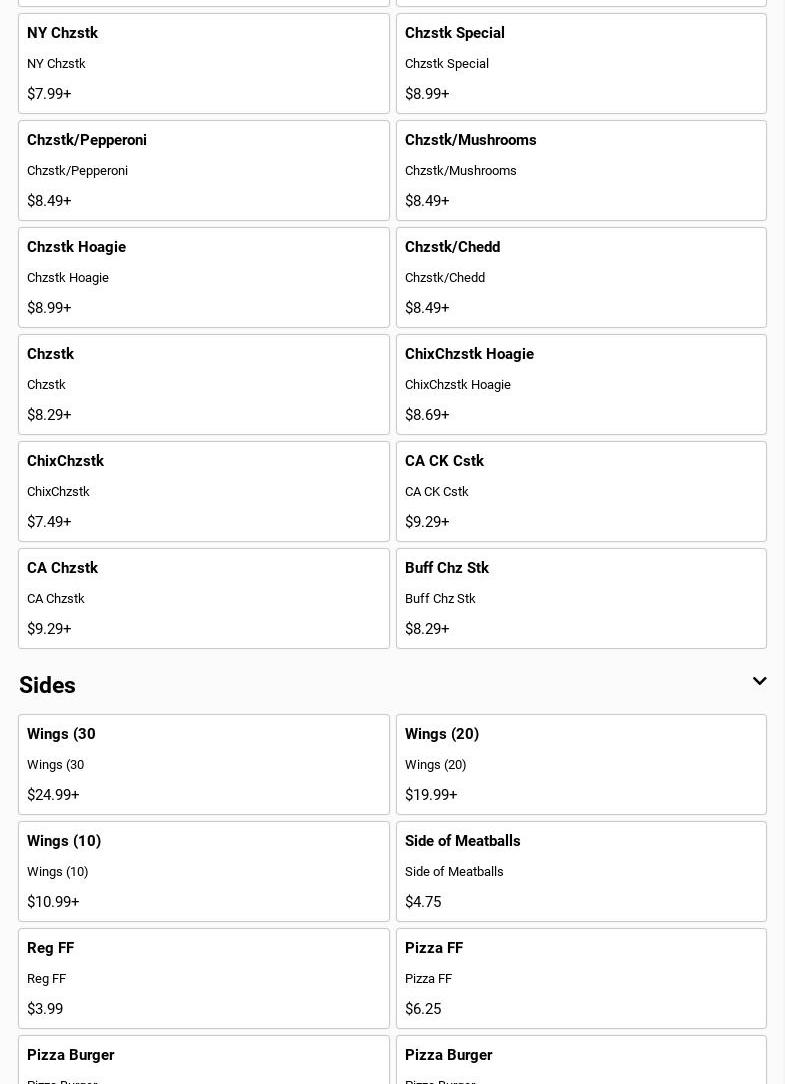Open the ChixChzstk Hoagie item
Screen dimensions: 785x1084
click(x=581, y=384)
